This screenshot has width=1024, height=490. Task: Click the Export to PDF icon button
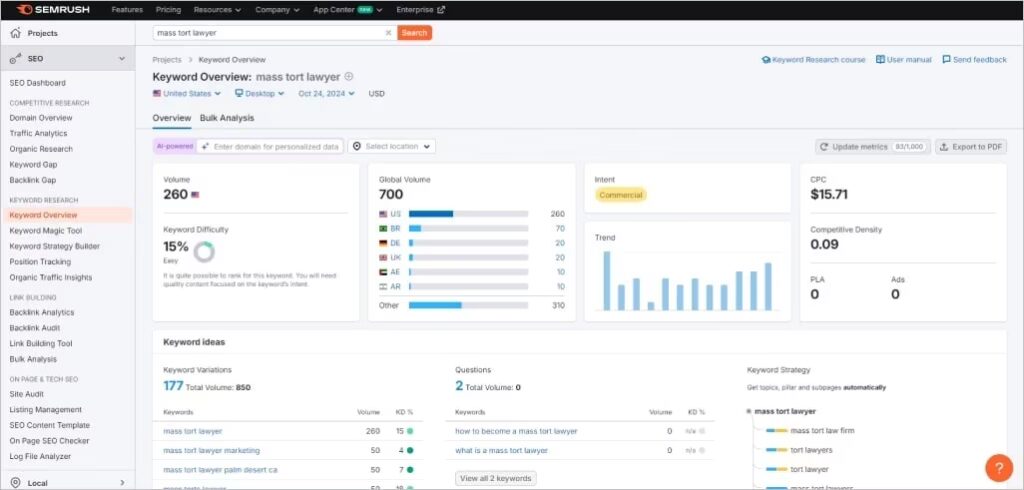(x=971, y=146)
